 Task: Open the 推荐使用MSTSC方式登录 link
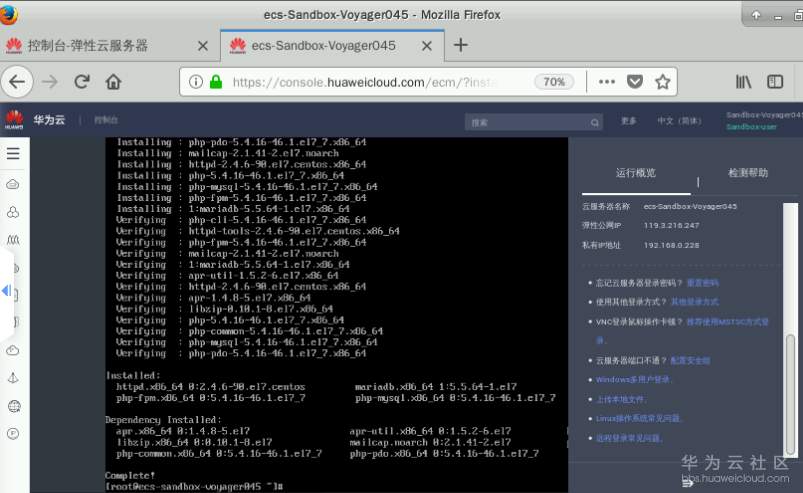point(727,322)
